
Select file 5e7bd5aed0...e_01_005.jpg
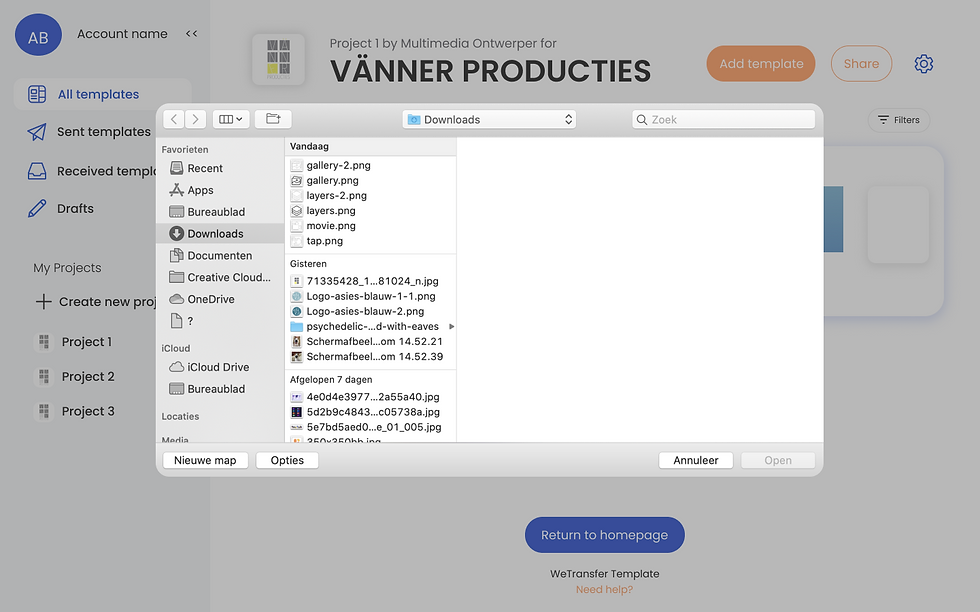(371, 427)
